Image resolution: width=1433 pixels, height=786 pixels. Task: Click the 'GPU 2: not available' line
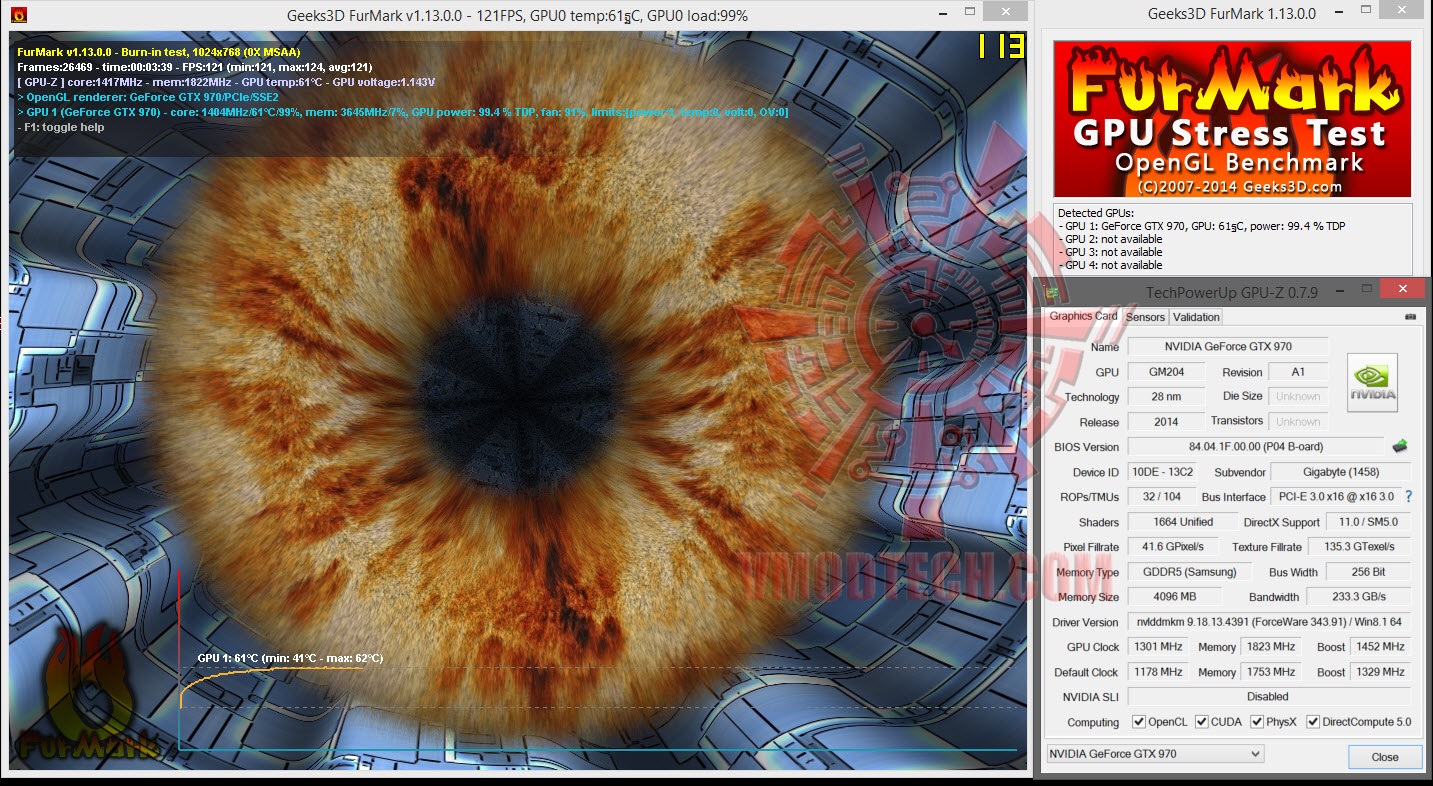click(1110, 239)
